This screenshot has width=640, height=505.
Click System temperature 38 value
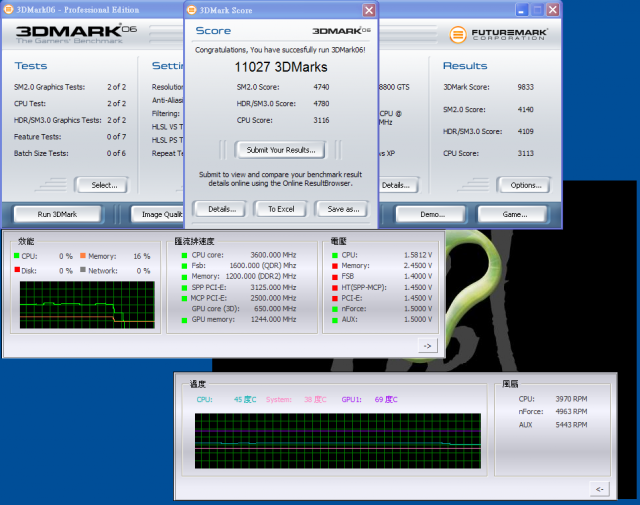coord(315,399)
